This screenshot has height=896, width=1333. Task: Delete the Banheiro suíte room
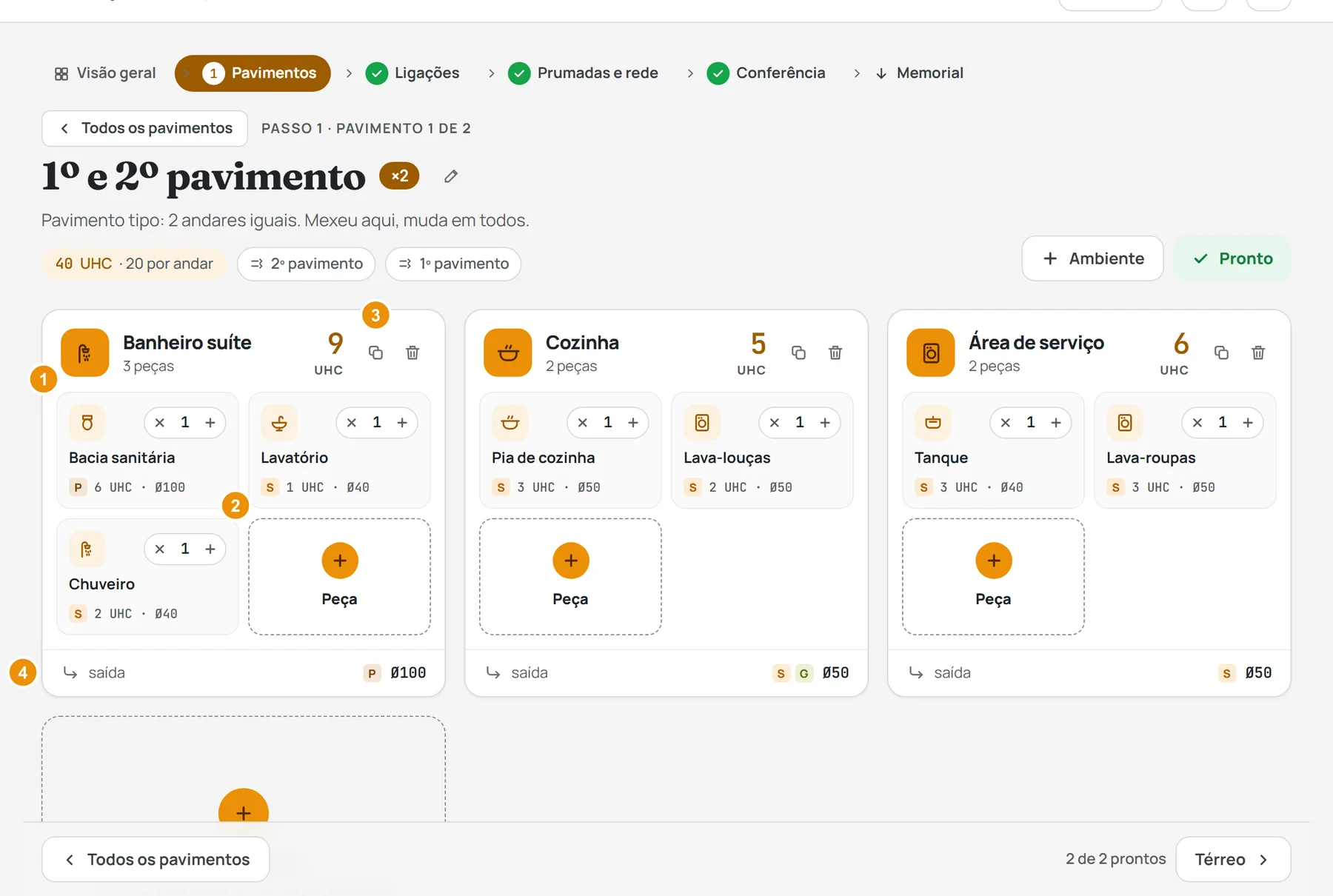tap(412, 352)
